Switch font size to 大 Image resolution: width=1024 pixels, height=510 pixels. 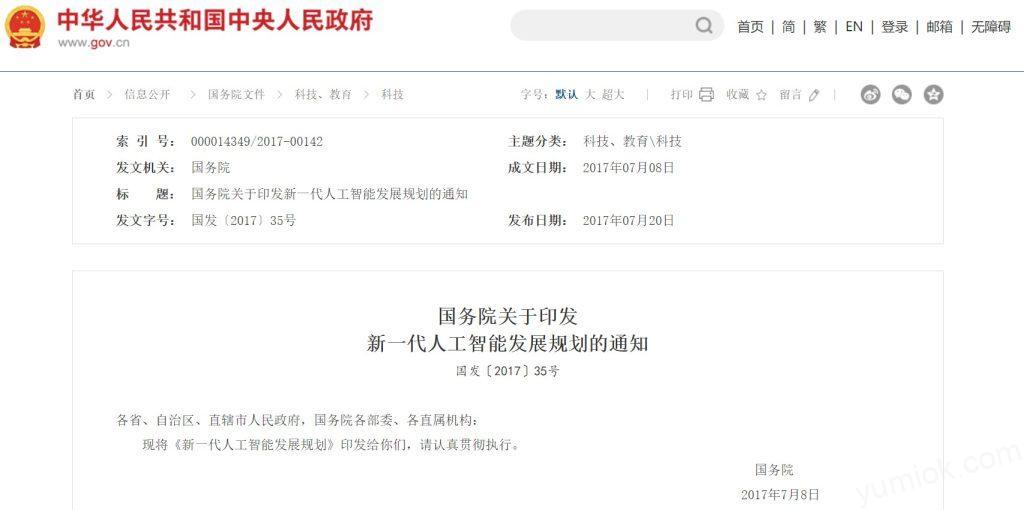click(x=590, y=95)
